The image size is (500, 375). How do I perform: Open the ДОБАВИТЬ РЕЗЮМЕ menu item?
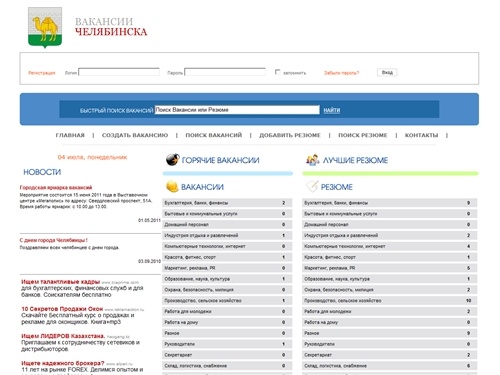290,135
